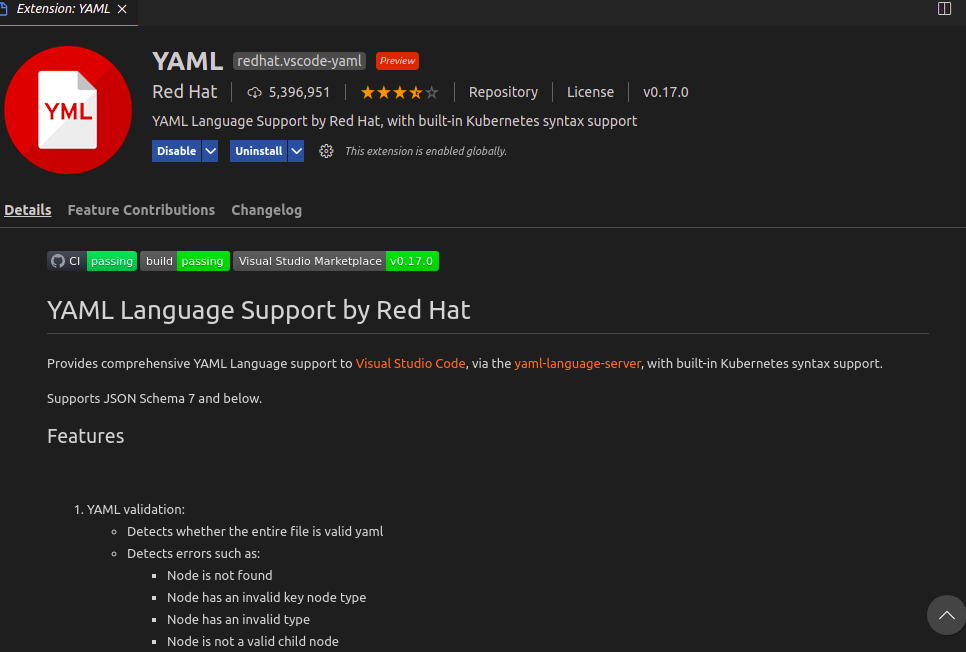
Task: Click the download count cloud icon
Action: click(x=254, y=92)
